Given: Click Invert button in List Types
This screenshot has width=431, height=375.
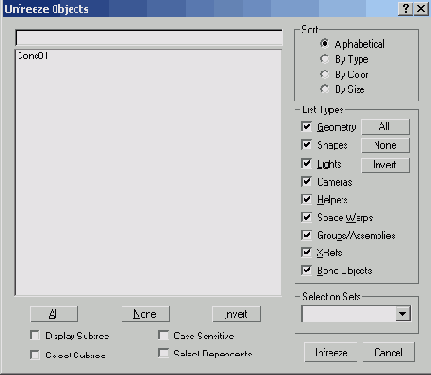Looking at the screenshot, I should (386, 165).
